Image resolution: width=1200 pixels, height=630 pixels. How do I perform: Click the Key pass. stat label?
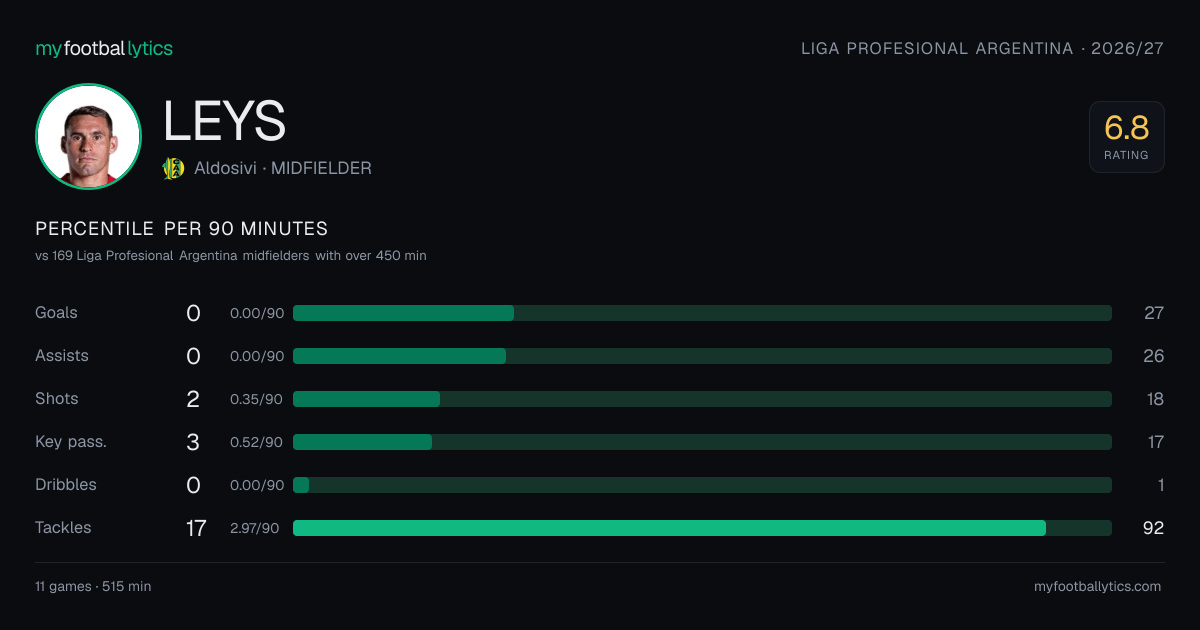click(71, 442)
